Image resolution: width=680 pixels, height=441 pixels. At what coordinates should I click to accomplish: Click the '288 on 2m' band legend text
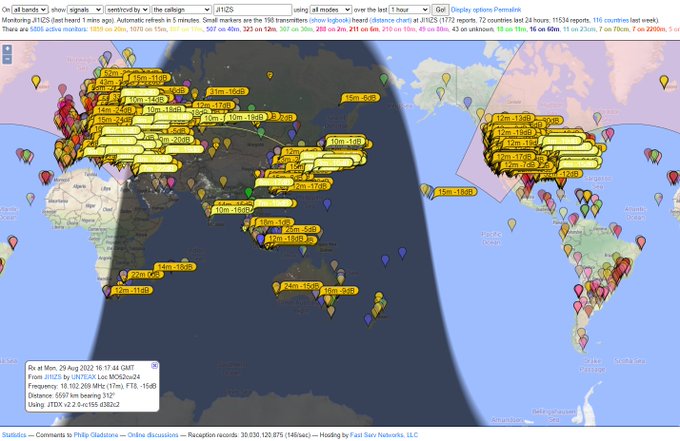pyautogui.click(x=330, y=29)
